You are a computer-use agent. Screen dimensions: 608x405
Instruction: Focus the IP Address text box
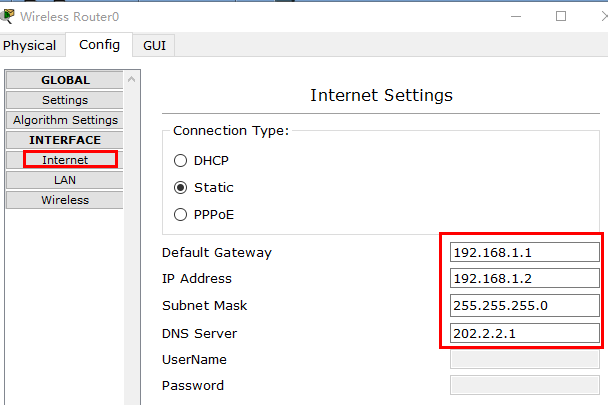524,279
